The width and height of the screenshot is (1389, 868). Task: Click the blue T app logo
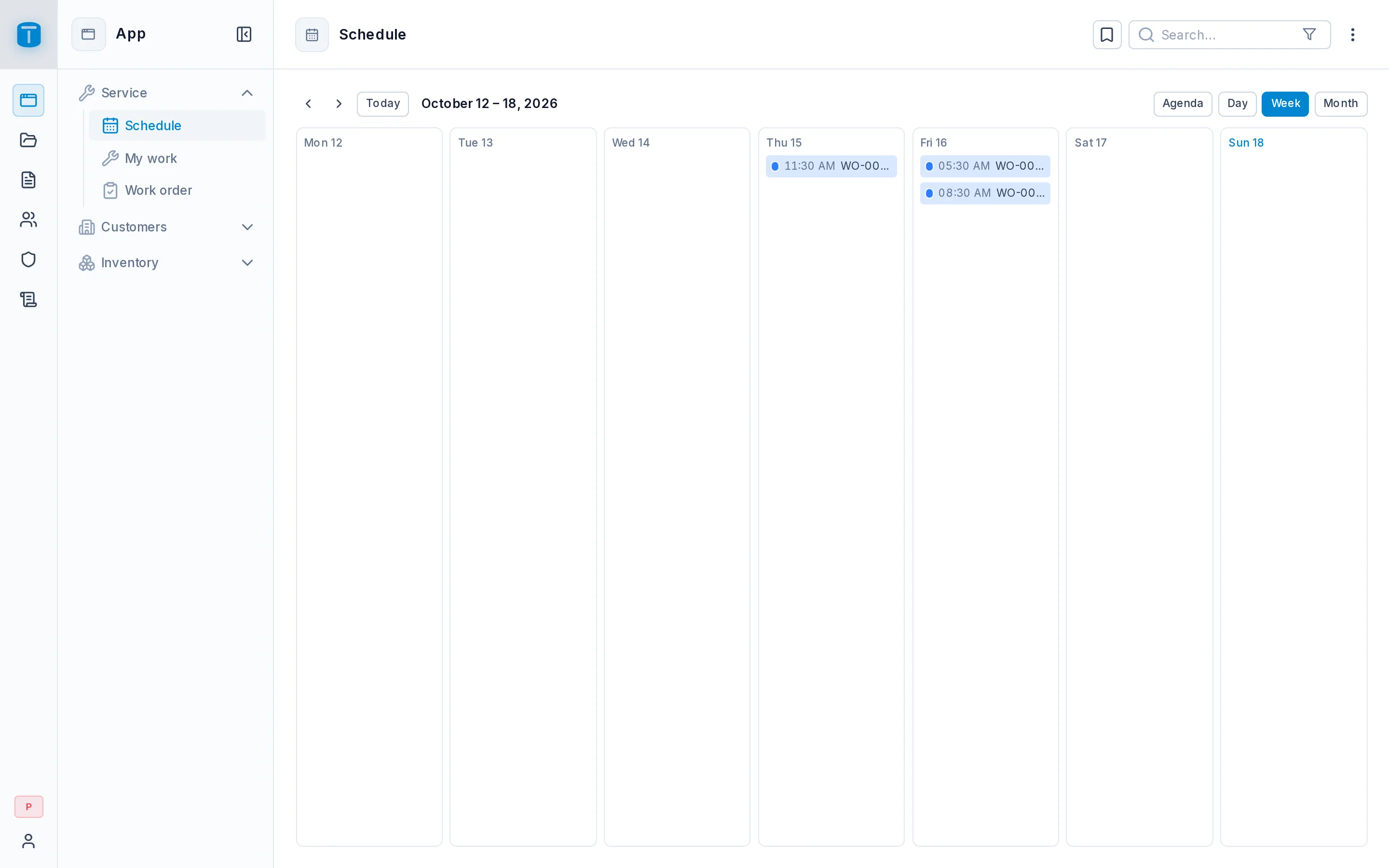(x=29, y=34)
